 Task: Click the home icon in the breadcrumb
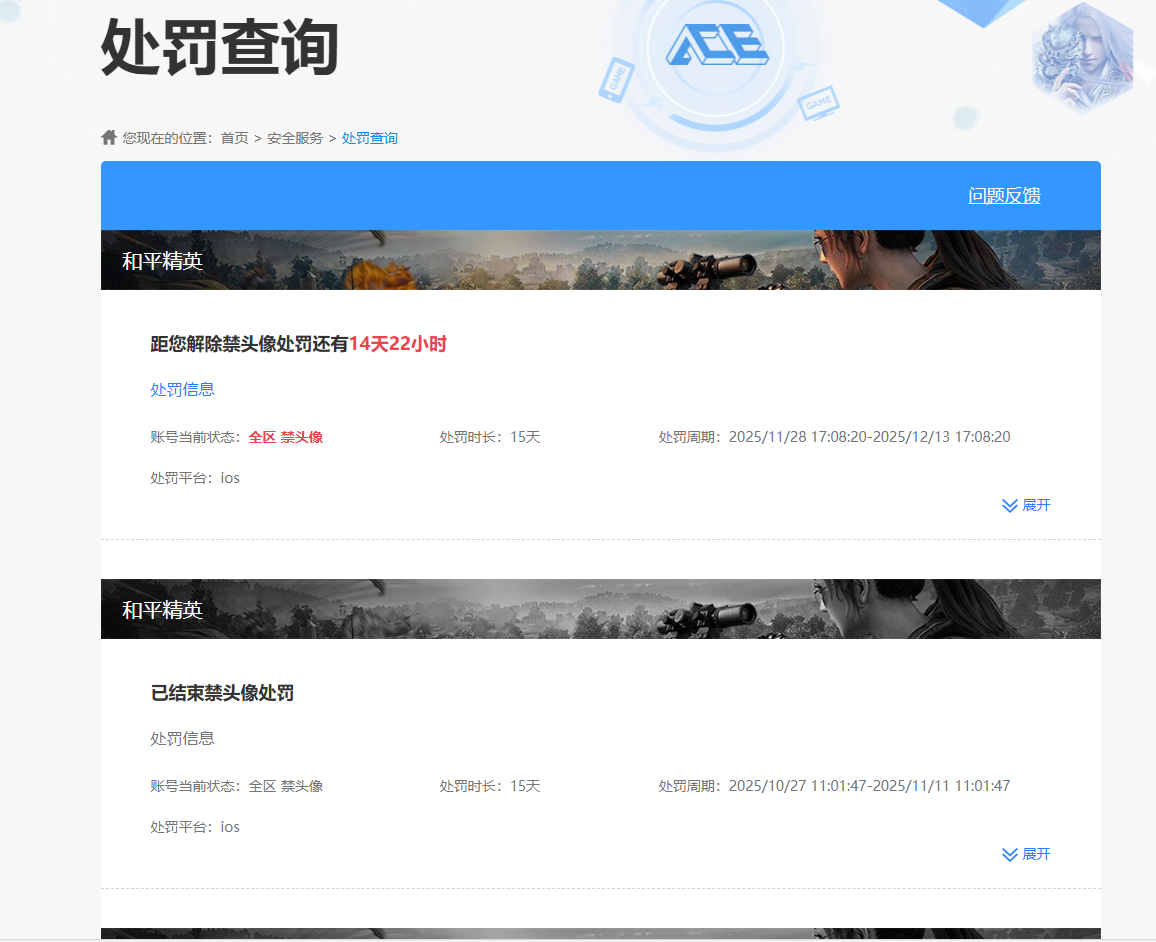108,137
